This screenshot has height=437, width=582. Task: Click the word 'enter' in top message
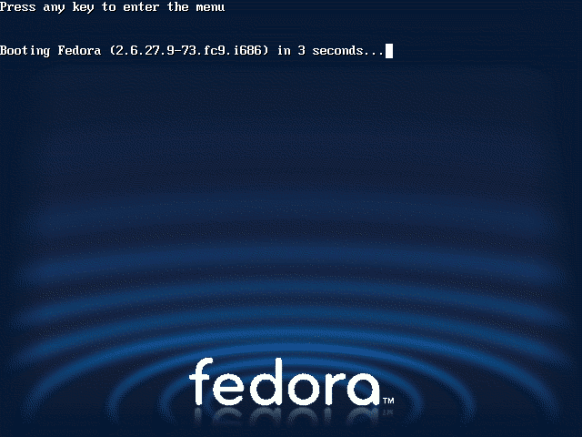point(141,7)
